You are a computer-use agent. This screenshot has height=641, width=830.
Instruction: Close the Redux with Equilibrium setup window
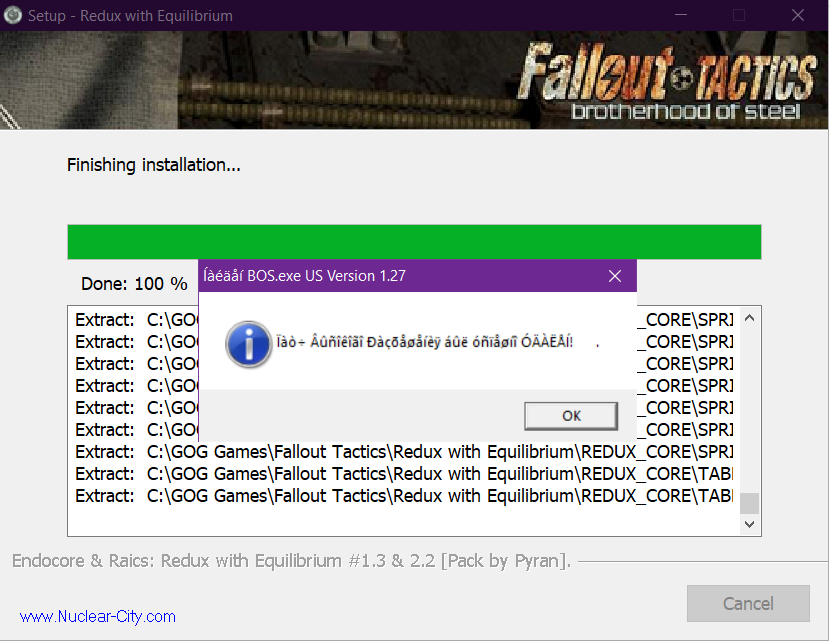(x=798, y=15)
